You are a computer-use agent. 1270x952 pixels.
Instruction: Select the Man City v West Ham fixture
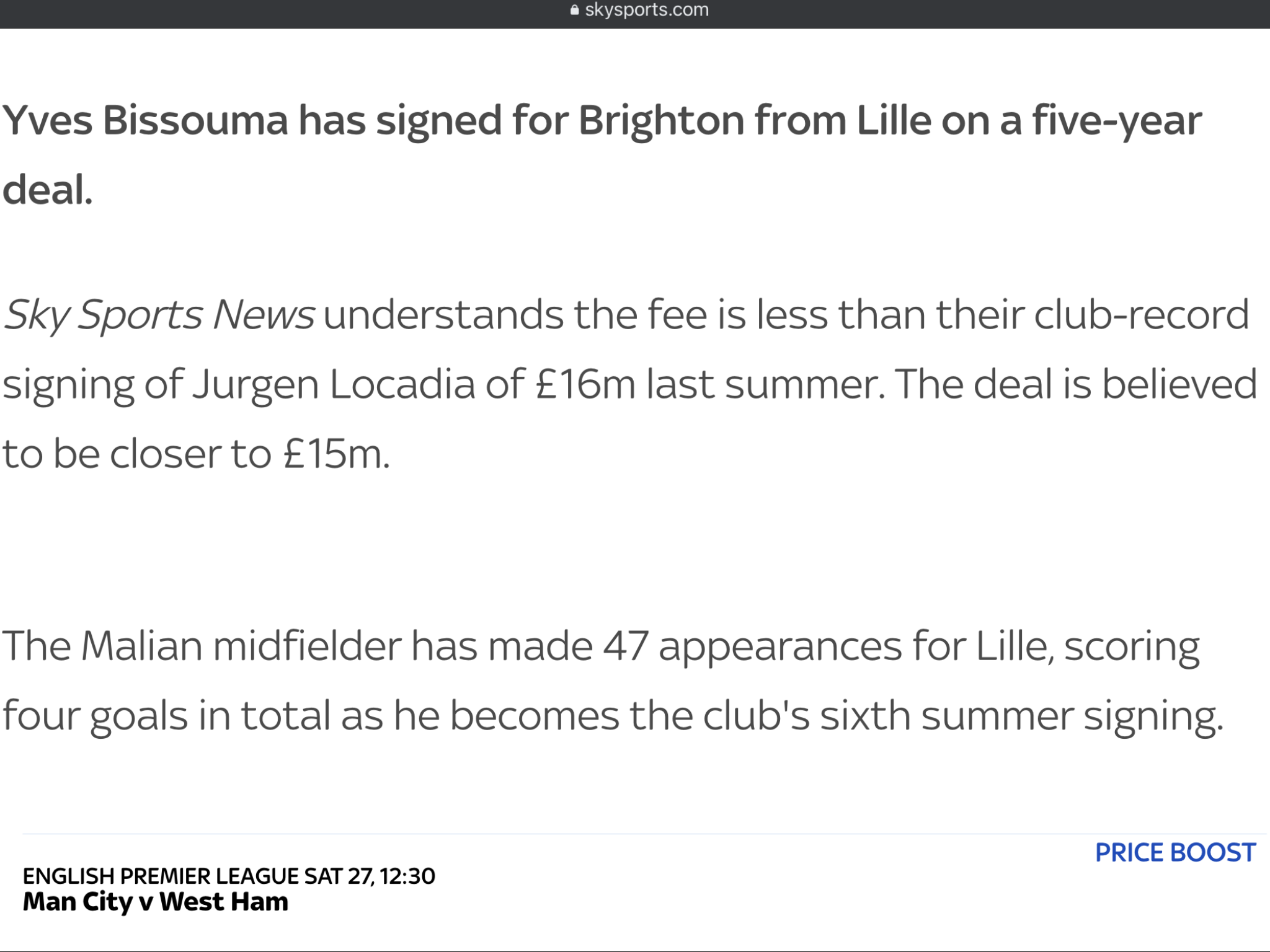(x=156, y=902)
